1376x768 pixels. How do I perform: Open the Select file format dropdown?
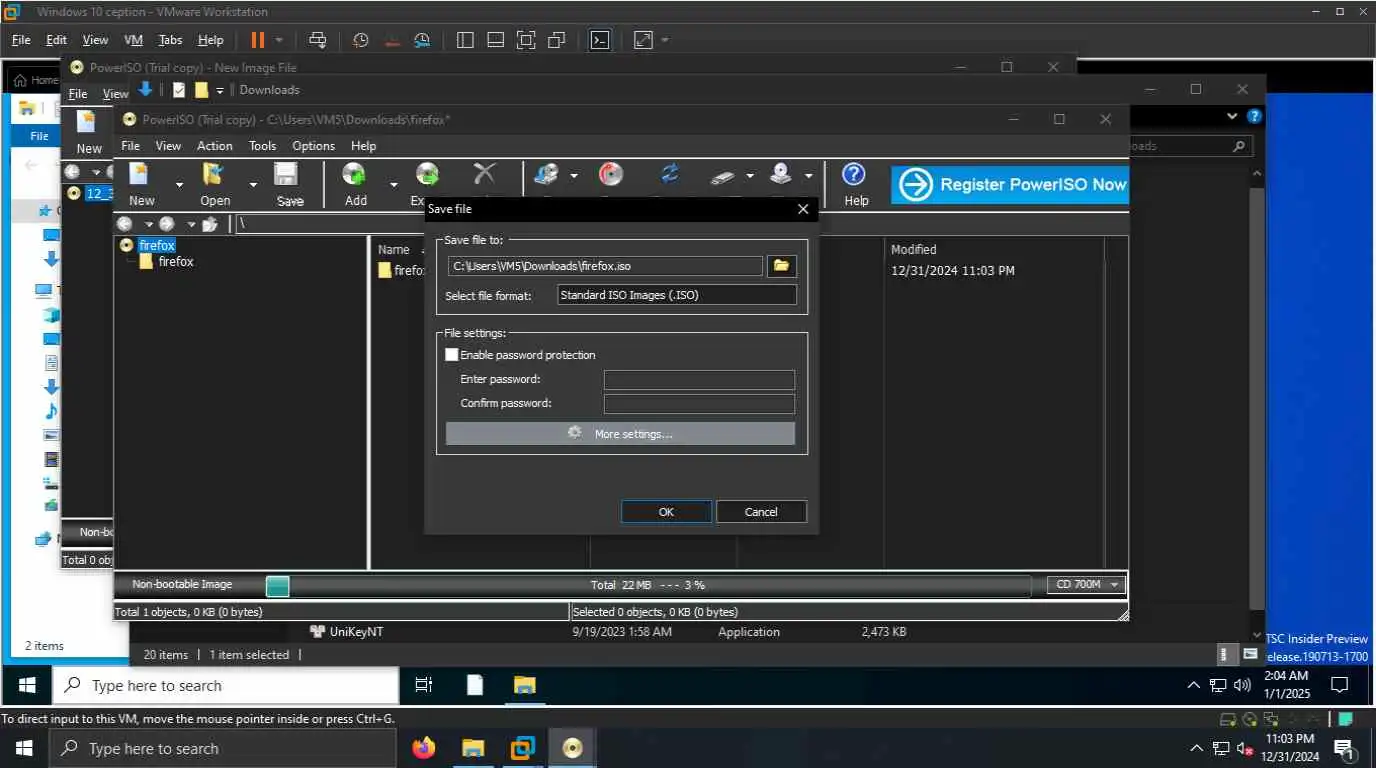[677, 295]
